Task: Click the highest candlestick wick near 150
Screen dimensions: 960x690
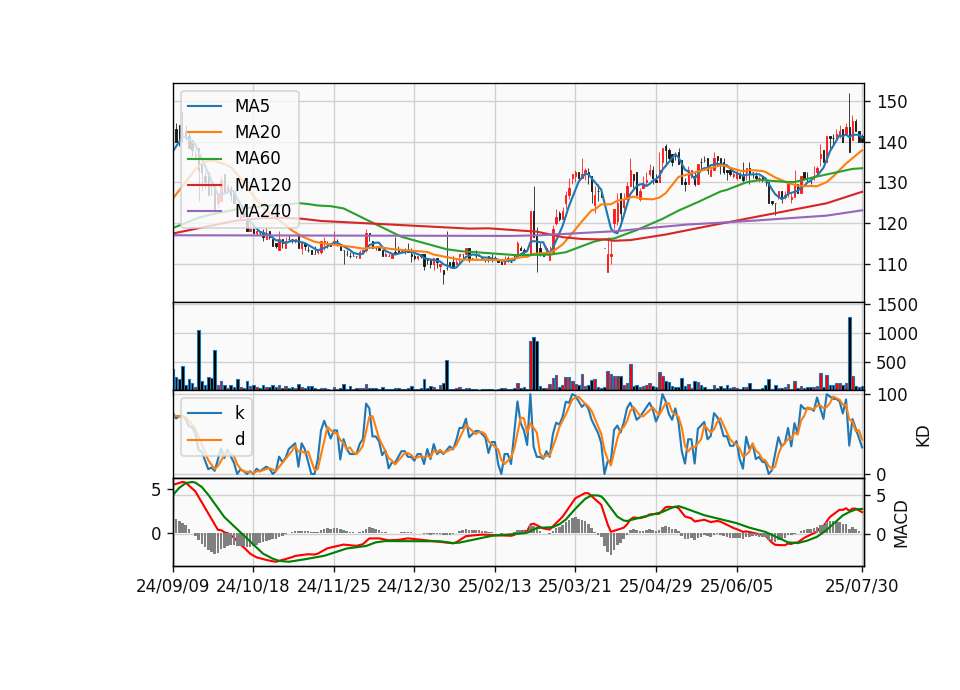Action: pos(849,122)
